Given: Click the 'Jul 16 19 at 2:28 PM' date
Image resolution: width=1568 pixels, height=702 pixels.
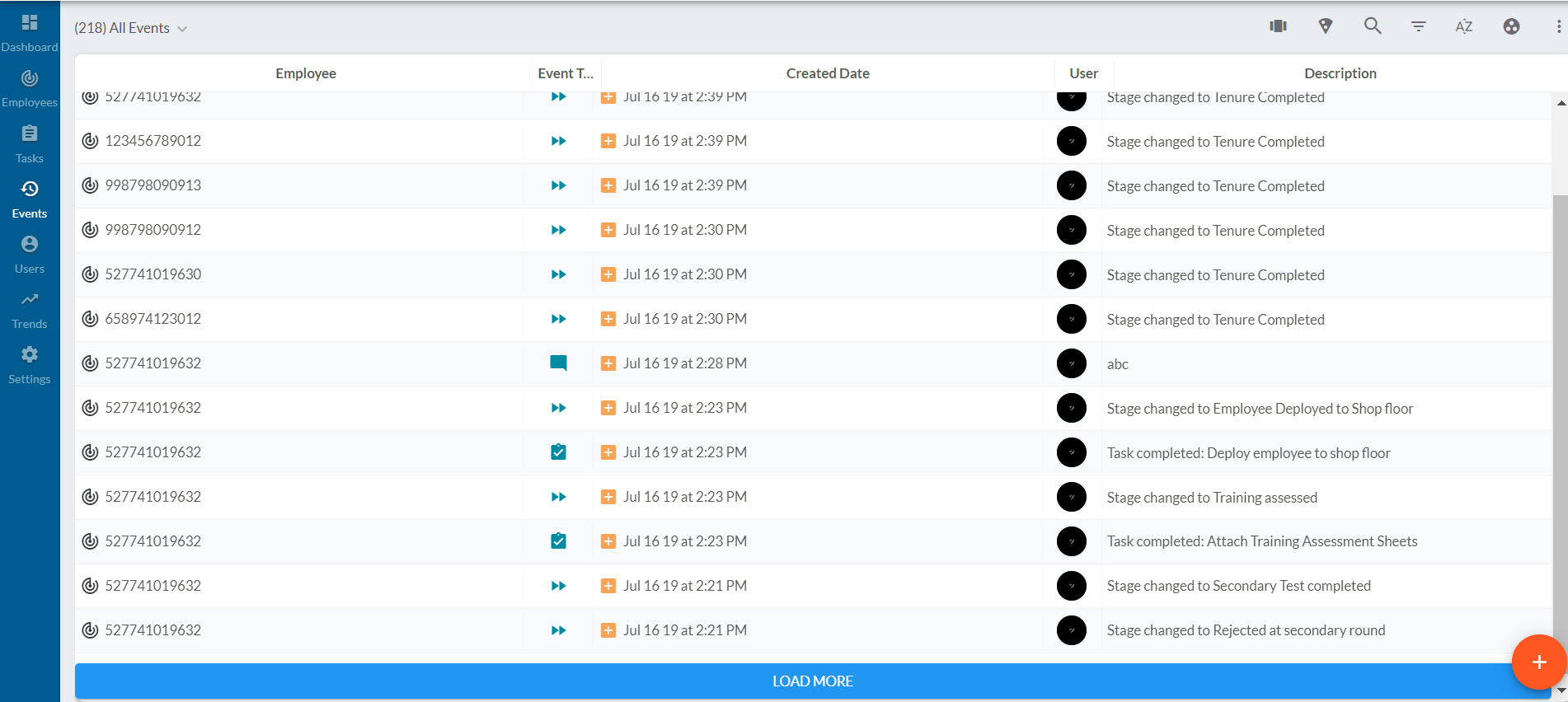Looking at the screenshot, I should pyautogui.click(x=685, y=363).
